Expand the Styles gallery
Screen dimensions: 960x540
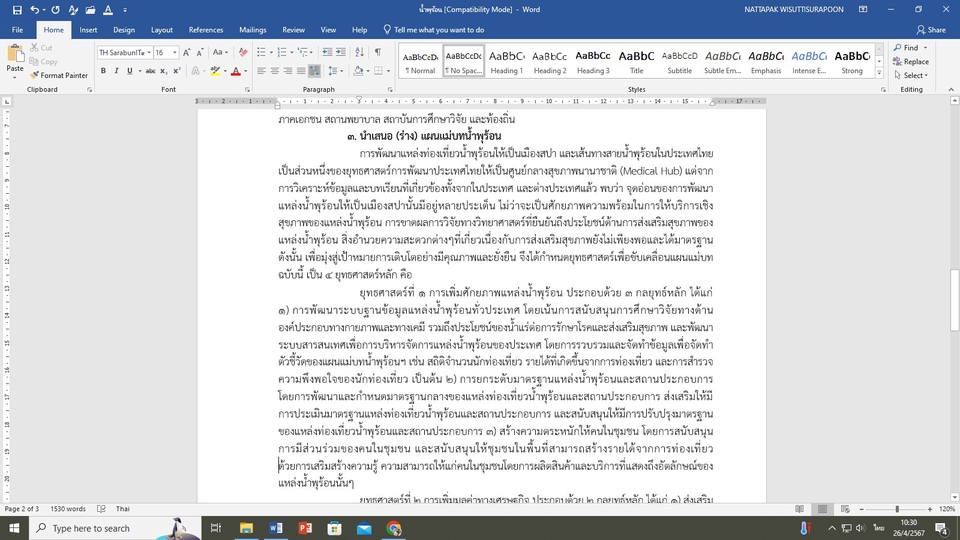[x=879, y=73]
